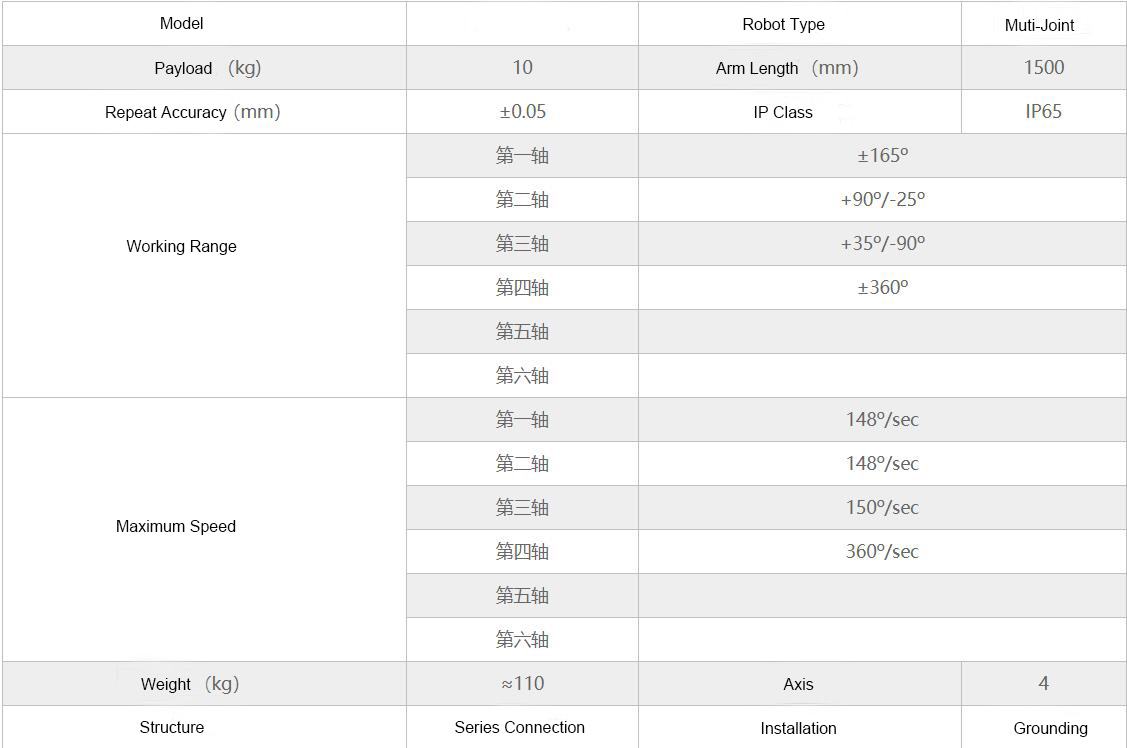Click the +90°/-25° range value
The height and width of the screenshot is (748, 1127).
[x=882, y=199]
